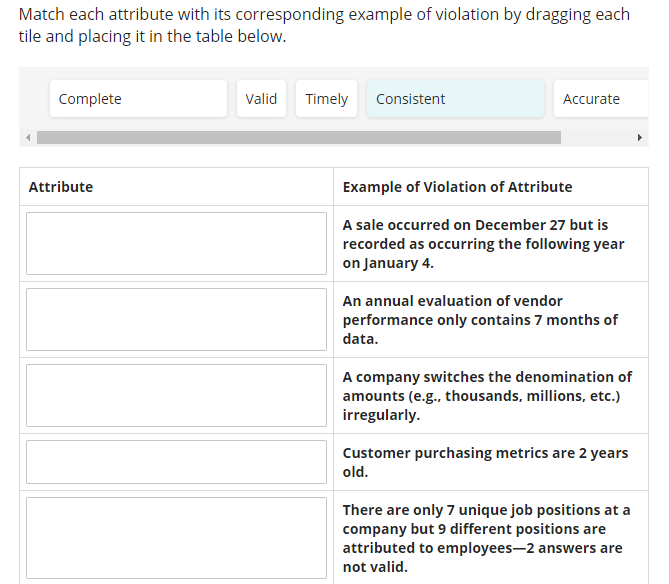The height and width of the screenshot is (584, 669).
Task: Click the scroll right arrow of tile list
Action: coord(640,137)
